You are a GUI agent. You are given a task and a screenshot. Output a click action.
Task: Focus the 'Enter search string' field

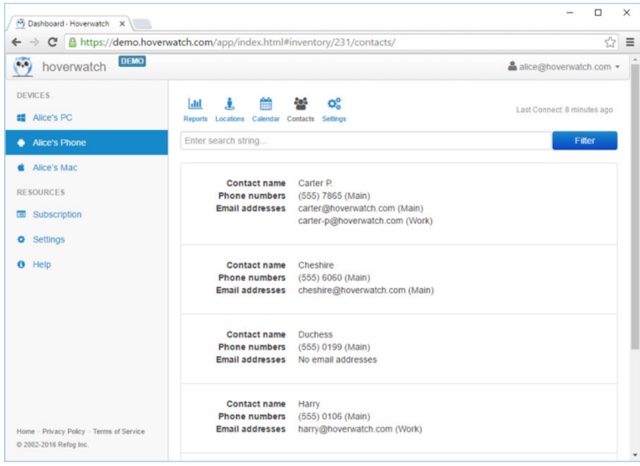366,141
